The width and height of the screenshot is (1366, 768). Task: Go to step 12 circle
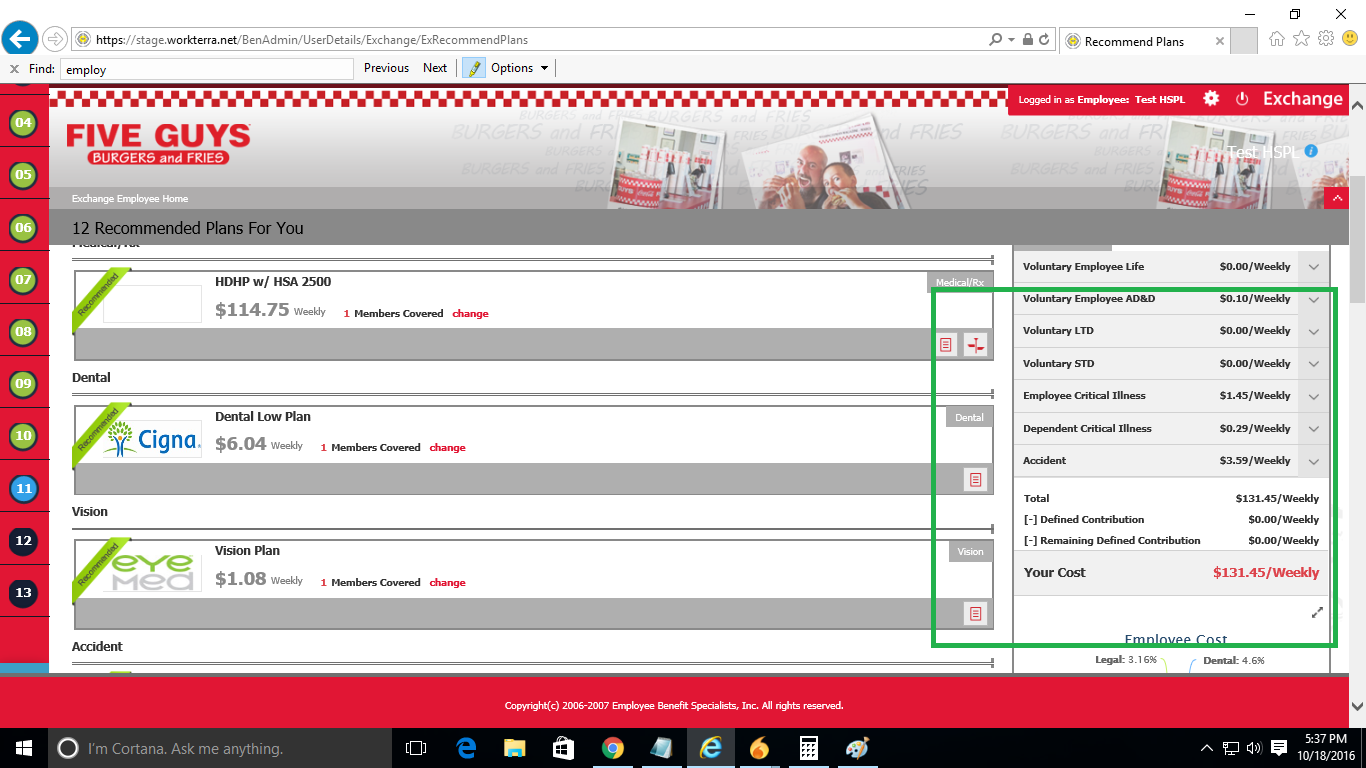pyautogui.click(x=23, y=541)
